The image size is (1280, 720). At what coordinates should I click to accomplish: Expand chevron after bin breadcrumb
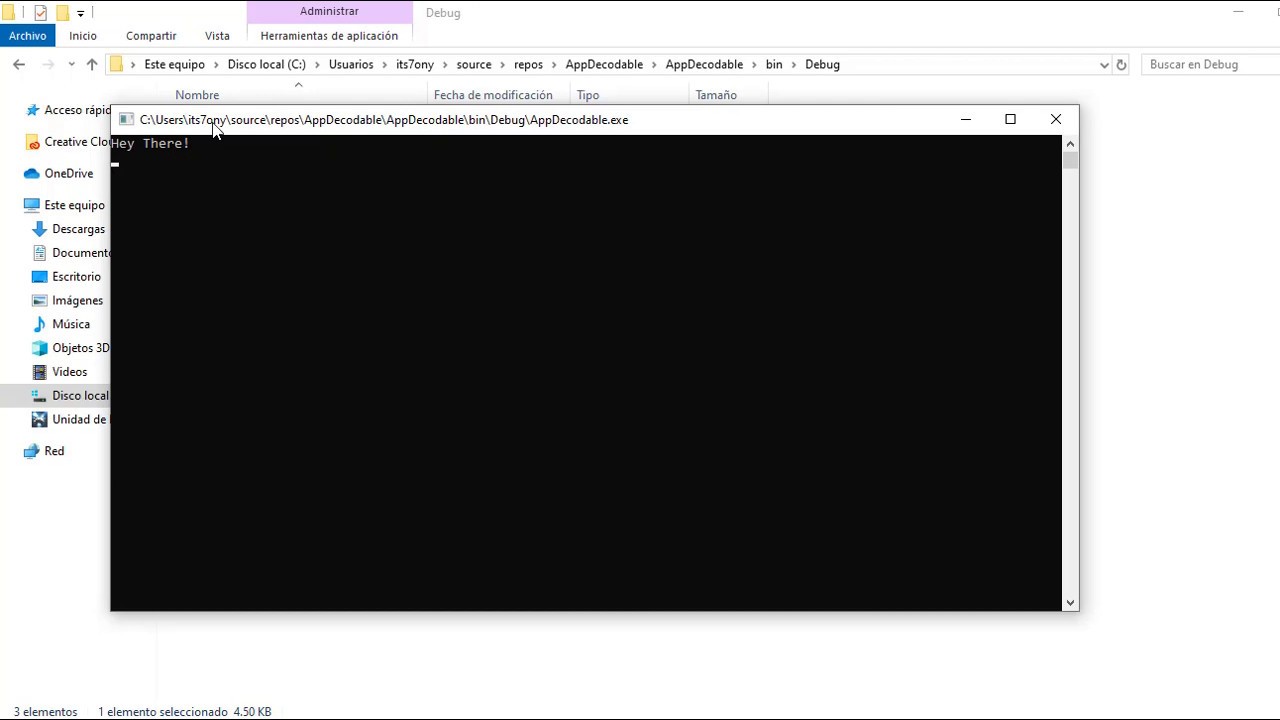tap(794, 64)
